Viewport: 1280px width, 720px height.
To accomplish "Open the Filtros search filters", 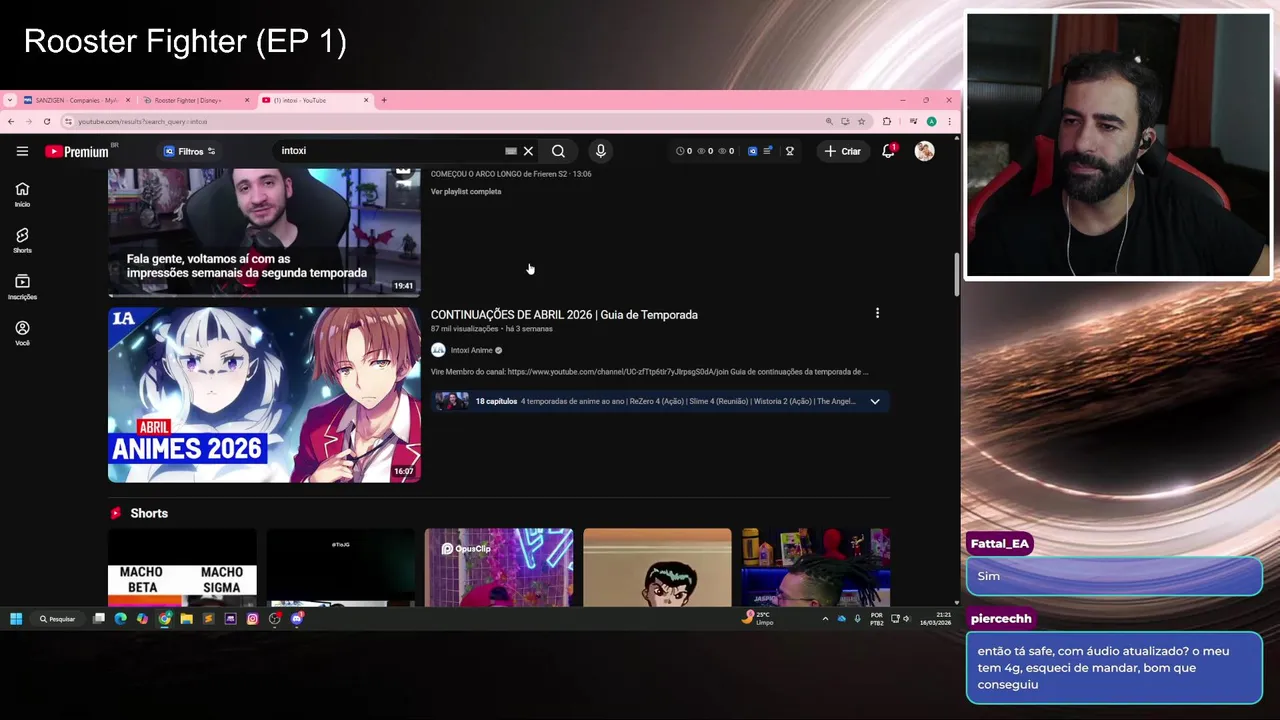I will [x=190, y=151].
